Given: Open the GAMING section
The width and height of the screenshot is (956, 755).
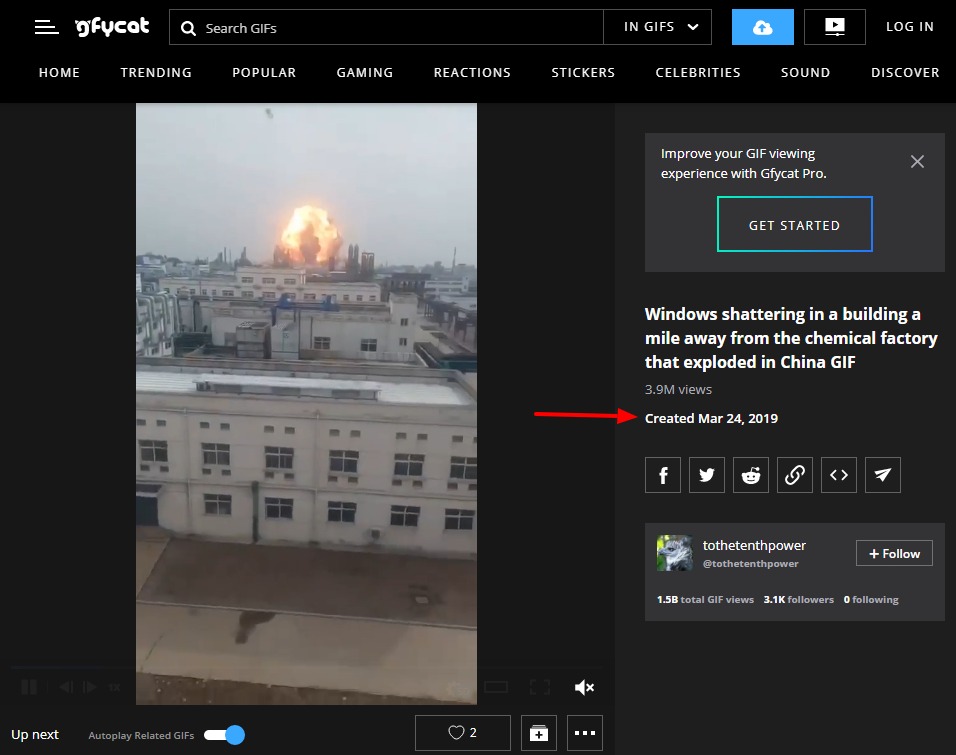Looking at the screenshot, I should pos(365,73).
